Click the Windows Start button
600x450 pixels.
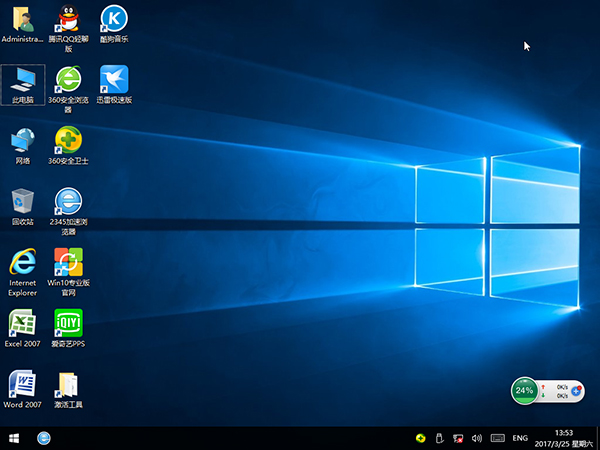coord(14,438)
